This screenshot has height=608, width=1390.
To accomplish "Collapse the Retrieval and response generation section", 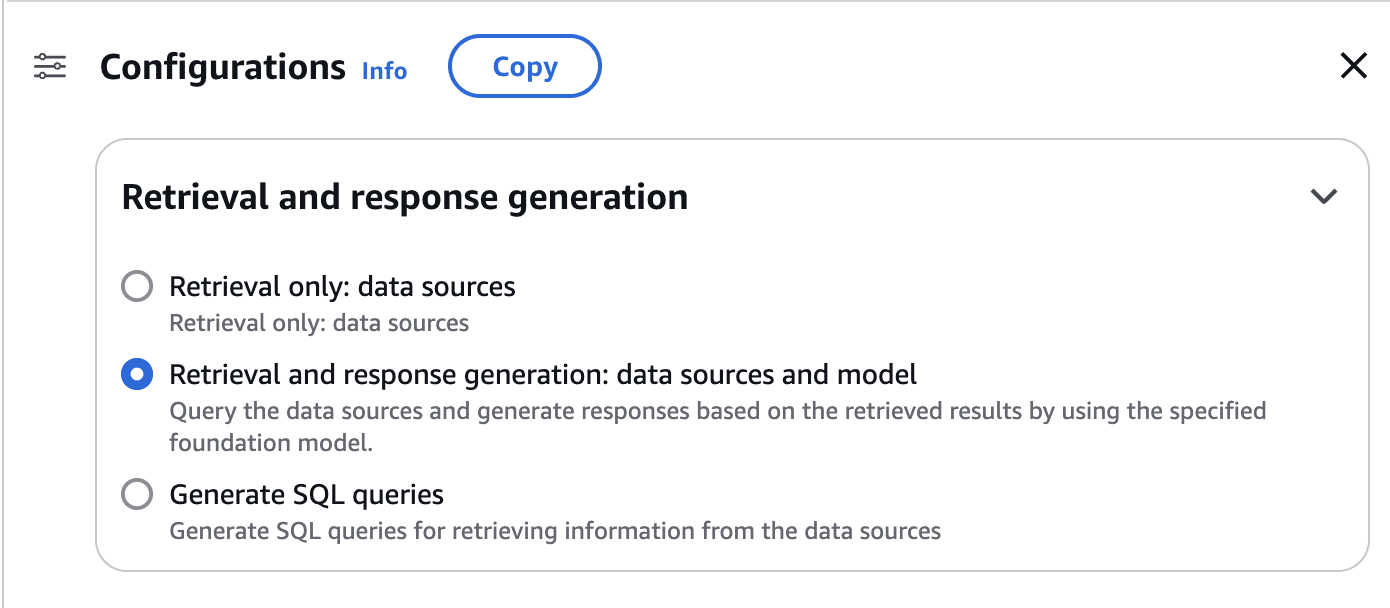I will tap(1323, 197).
